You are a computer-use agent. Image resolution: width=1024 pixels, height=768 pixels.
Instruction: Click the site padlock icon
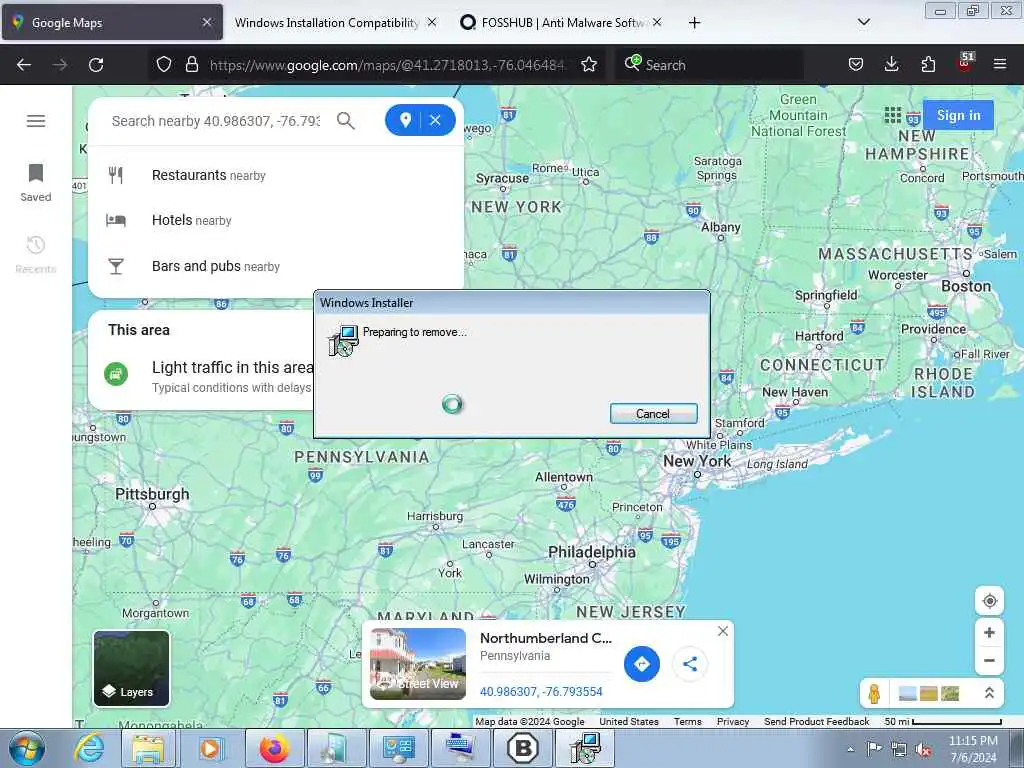click(191, 65)
